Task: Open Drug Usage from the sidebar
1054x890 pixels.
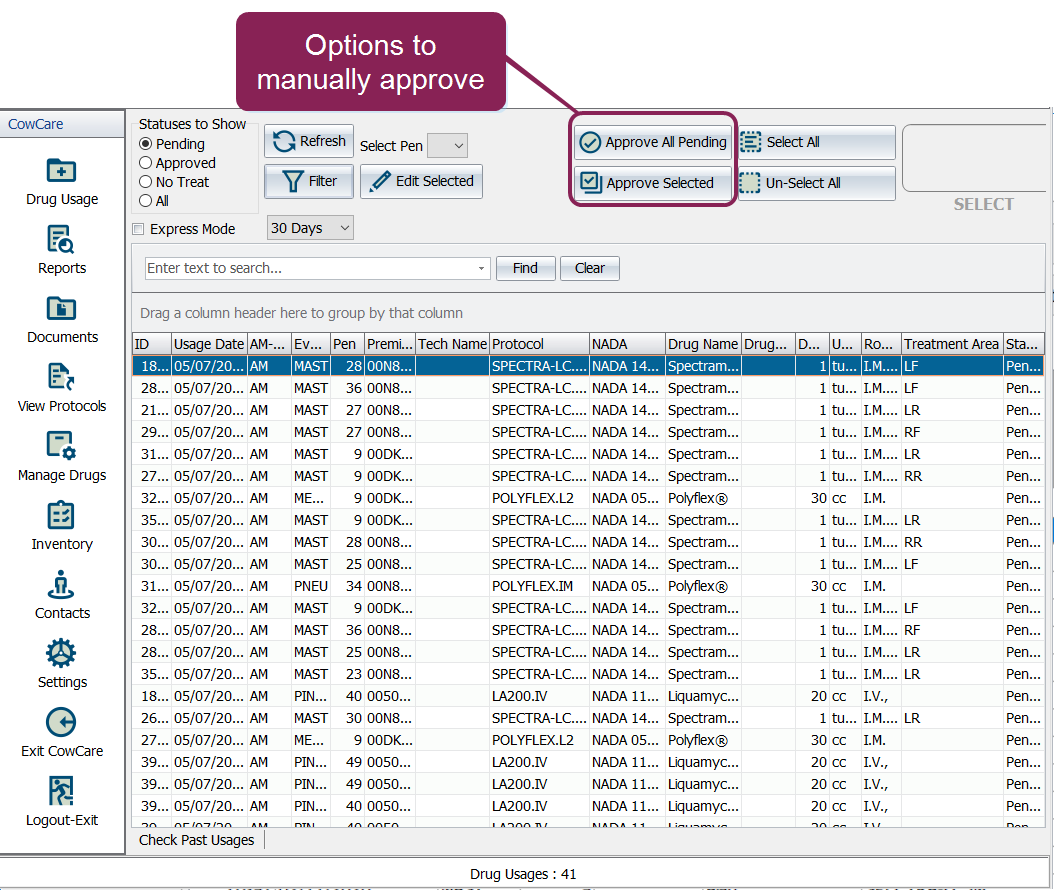Action: (x=62, y=171)
